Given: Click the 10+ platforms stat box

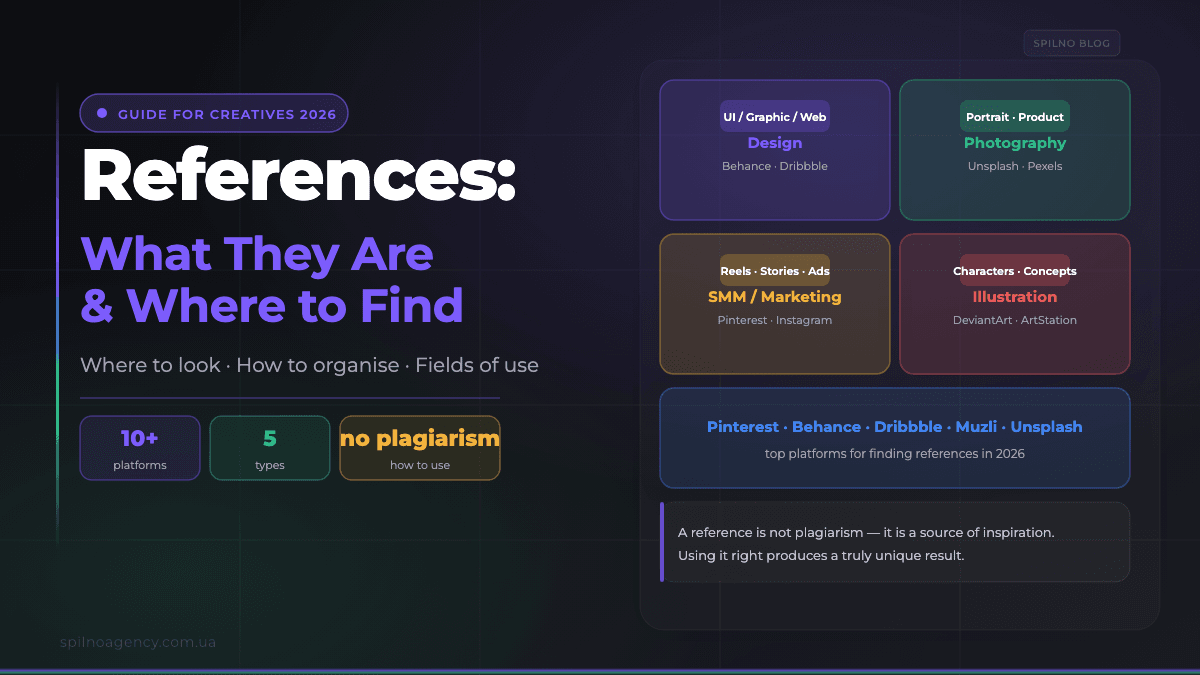Looking at the screenshot, I should pyautogui.click(x=140, y=448).
